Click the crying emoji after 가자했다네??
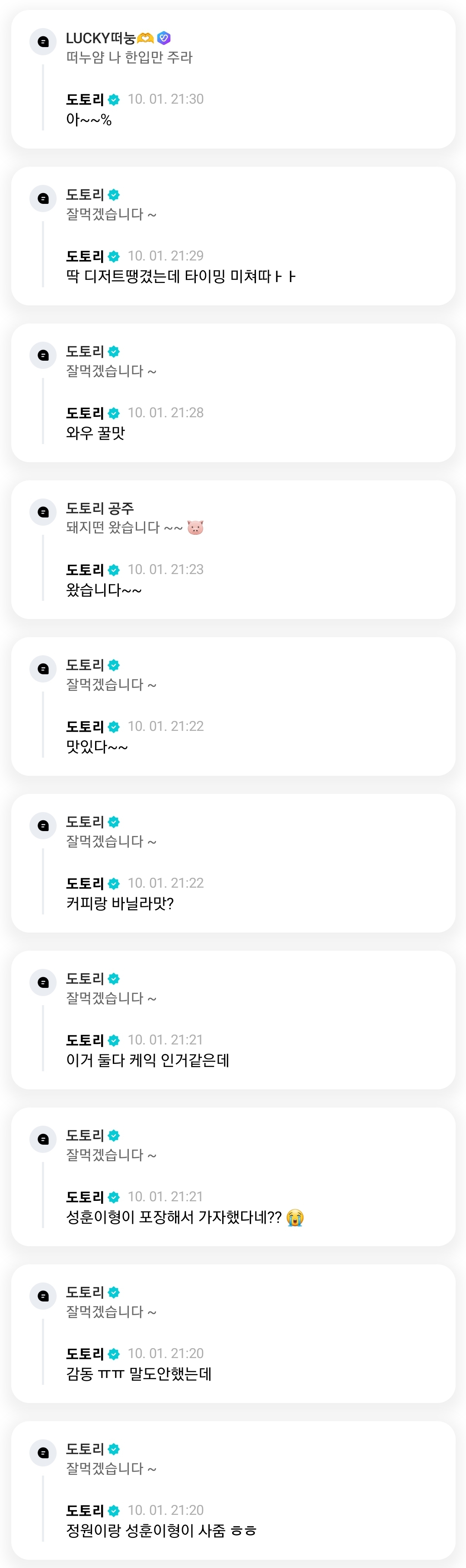The height and width of the screenshot is (1568, 466). [x=295, y=1217]
